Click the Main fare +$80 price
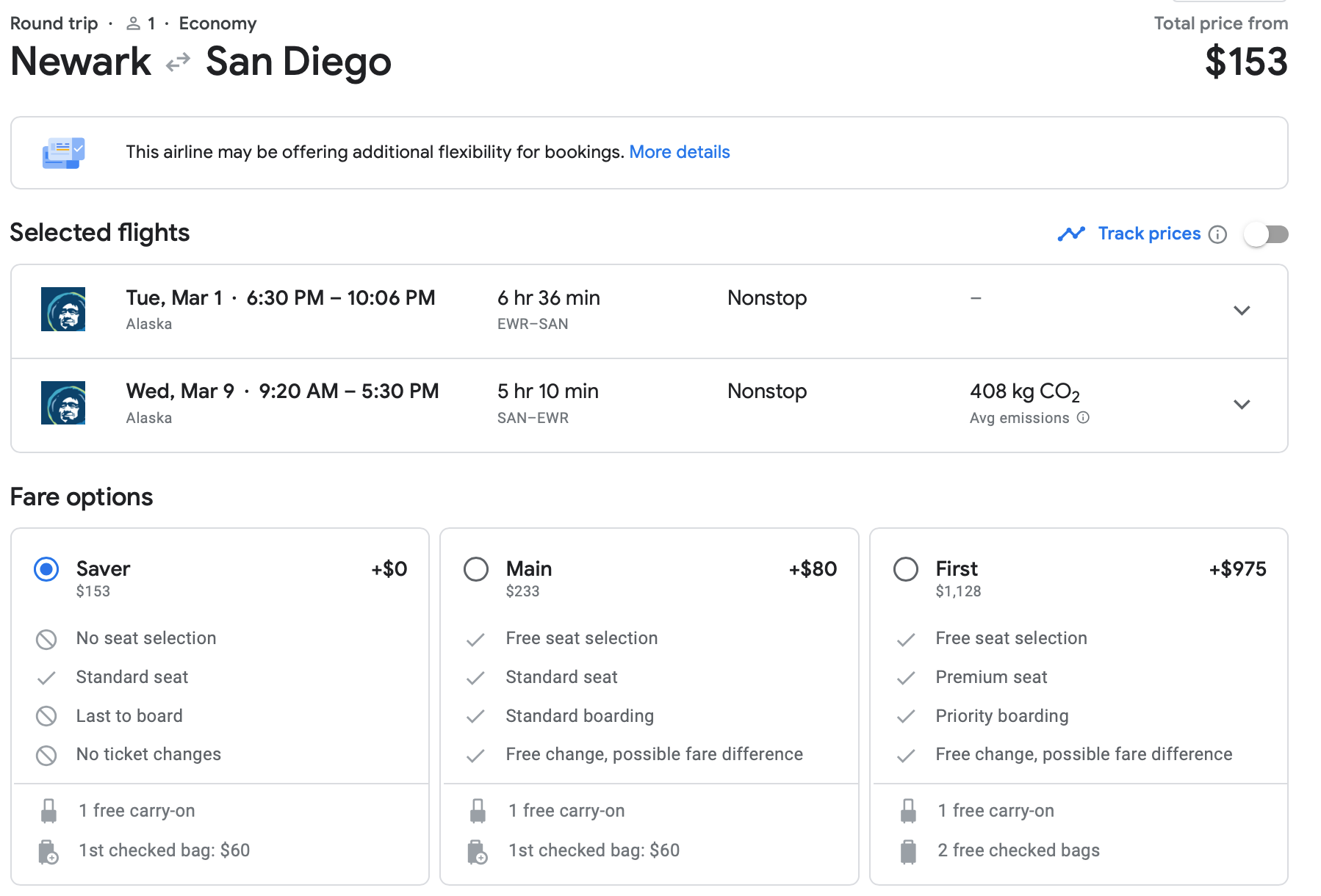 coord(813,569)
